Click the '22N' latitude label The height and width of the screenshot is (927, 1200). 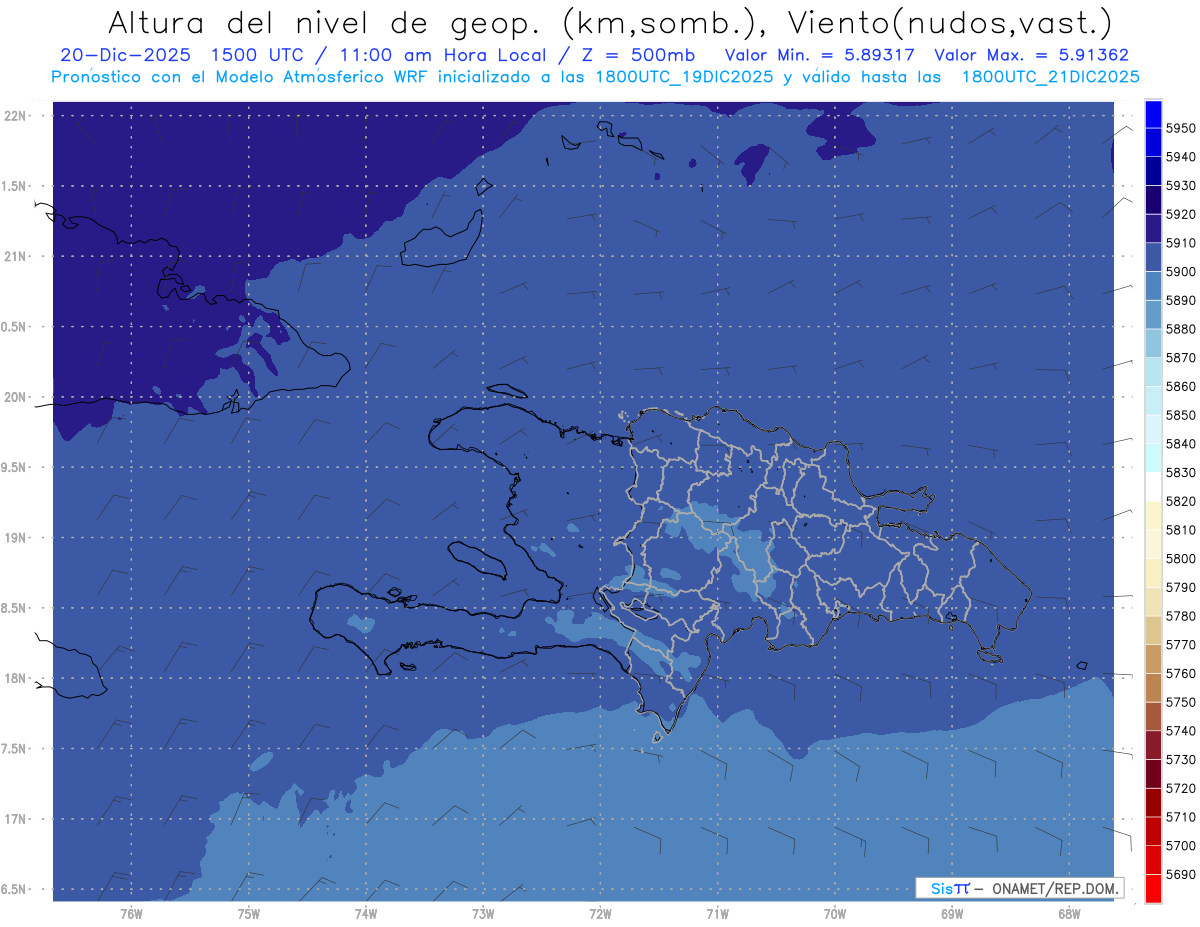(16, 116)
